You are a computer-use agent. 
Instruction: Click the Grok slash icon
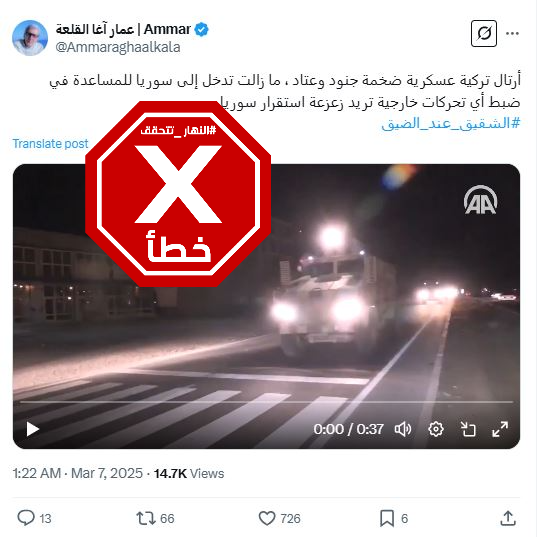pyautogui.click(x=484, y=33)
